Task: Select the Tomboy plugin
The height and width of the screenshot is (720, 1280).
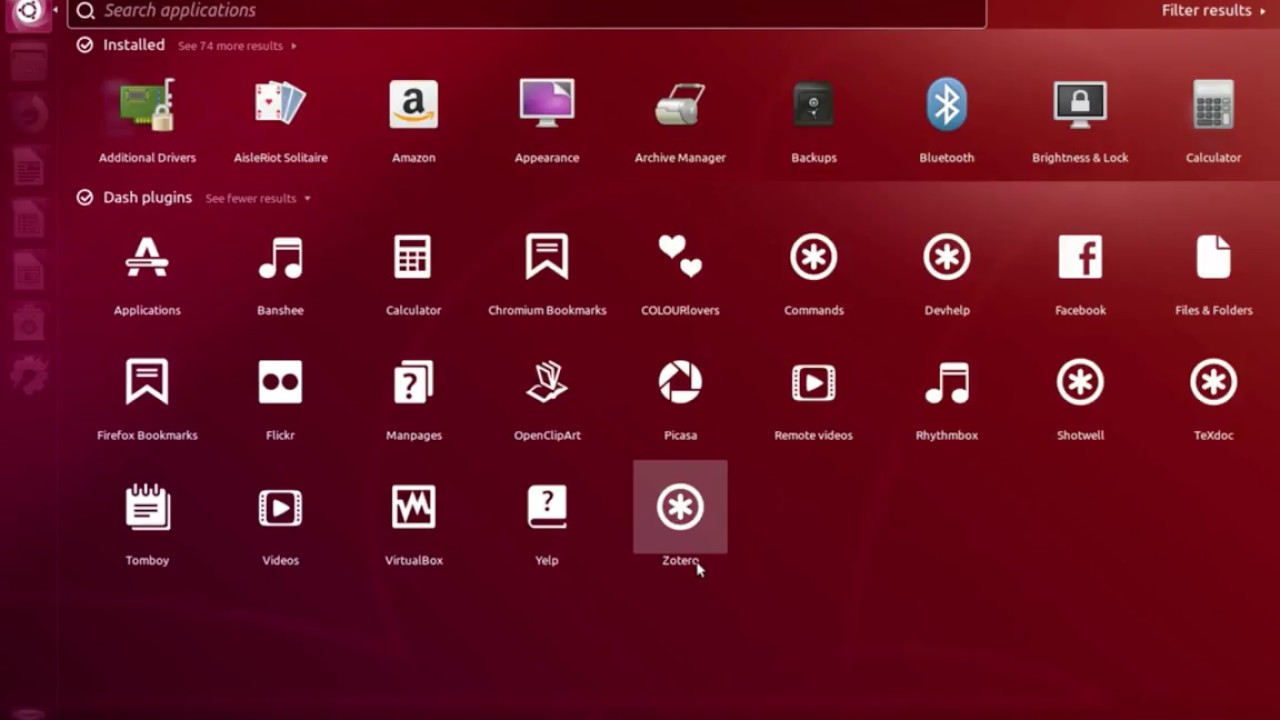Action: click(x=147, y=507)
